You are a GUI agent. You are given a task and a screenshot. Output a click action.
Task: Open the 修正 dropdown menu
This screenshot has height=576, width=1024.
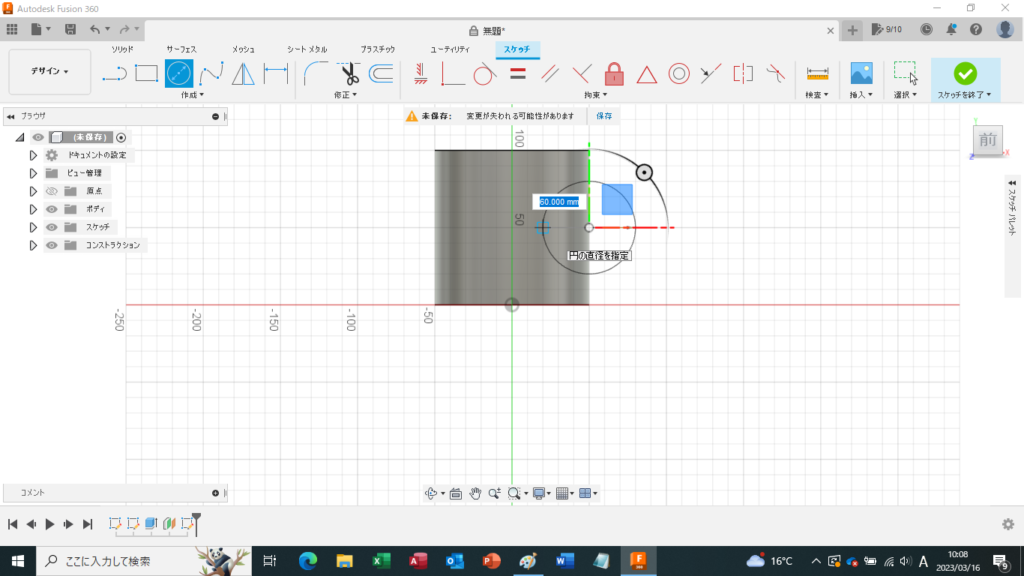click(x=345, y=95)
